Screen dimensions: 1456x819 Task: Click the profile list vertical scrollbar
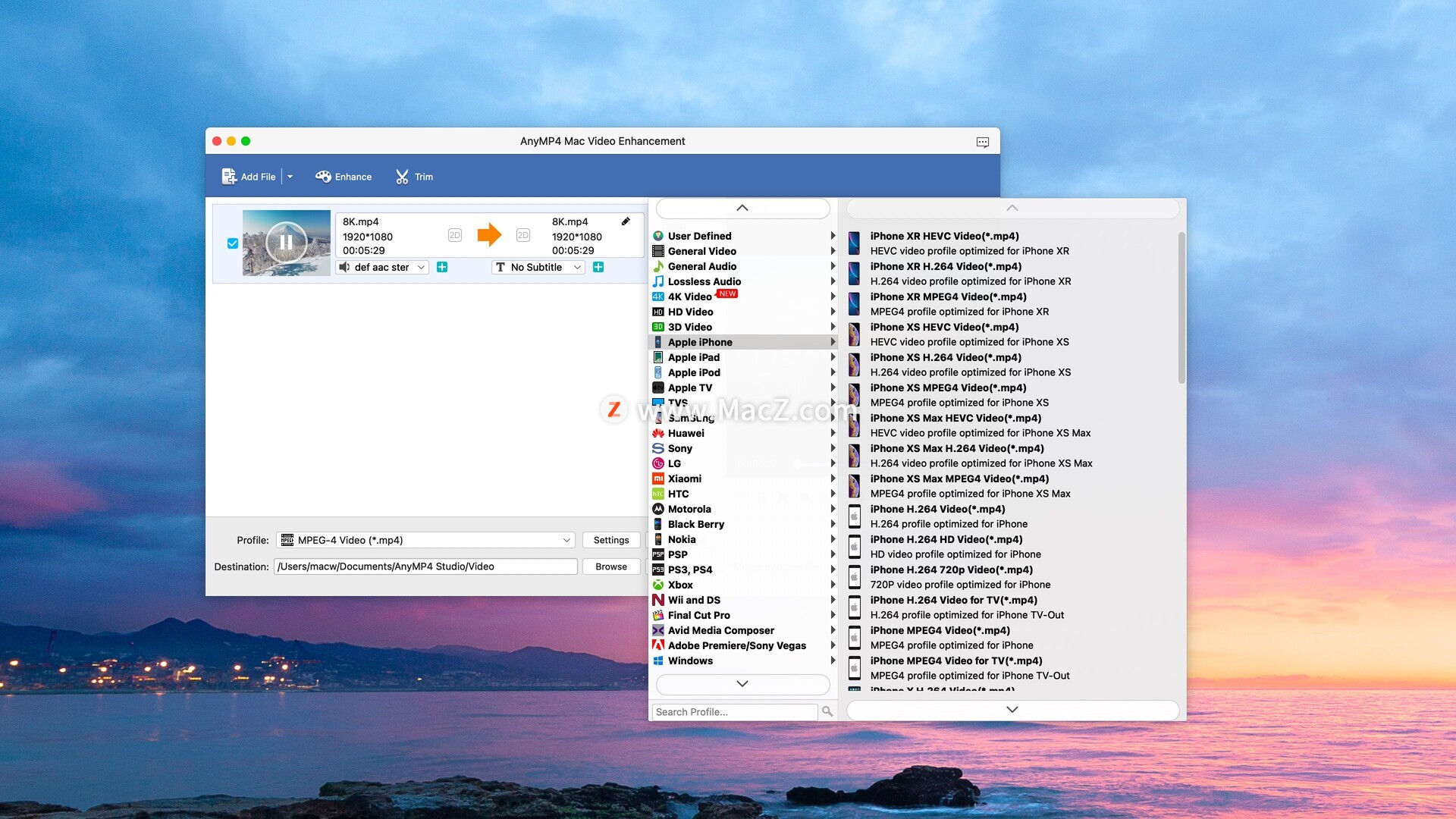pyautogui.click(x=1181, y=307)
